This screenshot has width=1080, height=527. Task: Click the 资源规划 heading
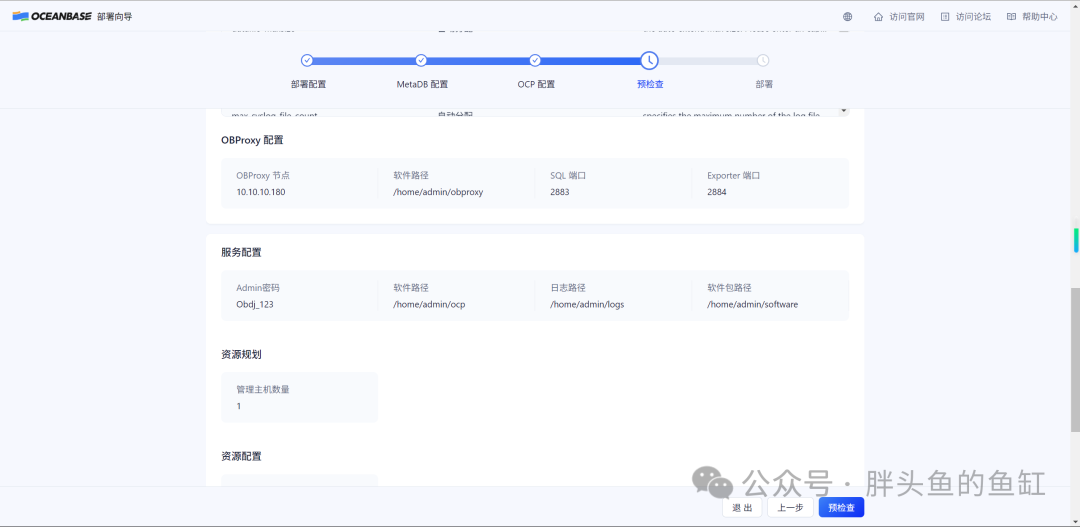coord(241,355)
